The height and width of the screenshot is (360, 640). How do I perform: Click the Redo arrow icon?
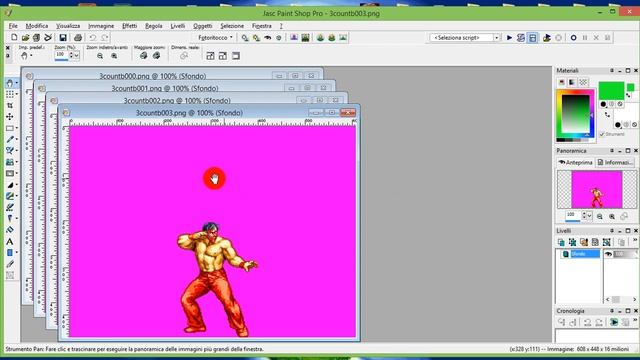104,38
